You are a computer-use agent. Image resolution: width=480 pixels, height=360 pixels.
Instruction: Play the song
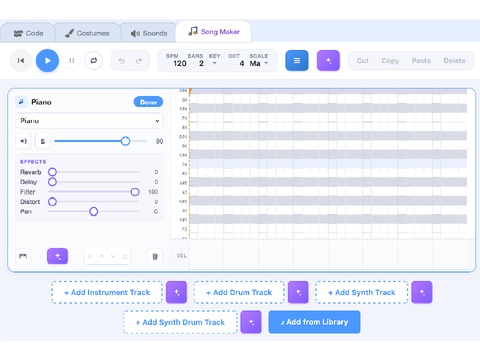coord(47,60)
